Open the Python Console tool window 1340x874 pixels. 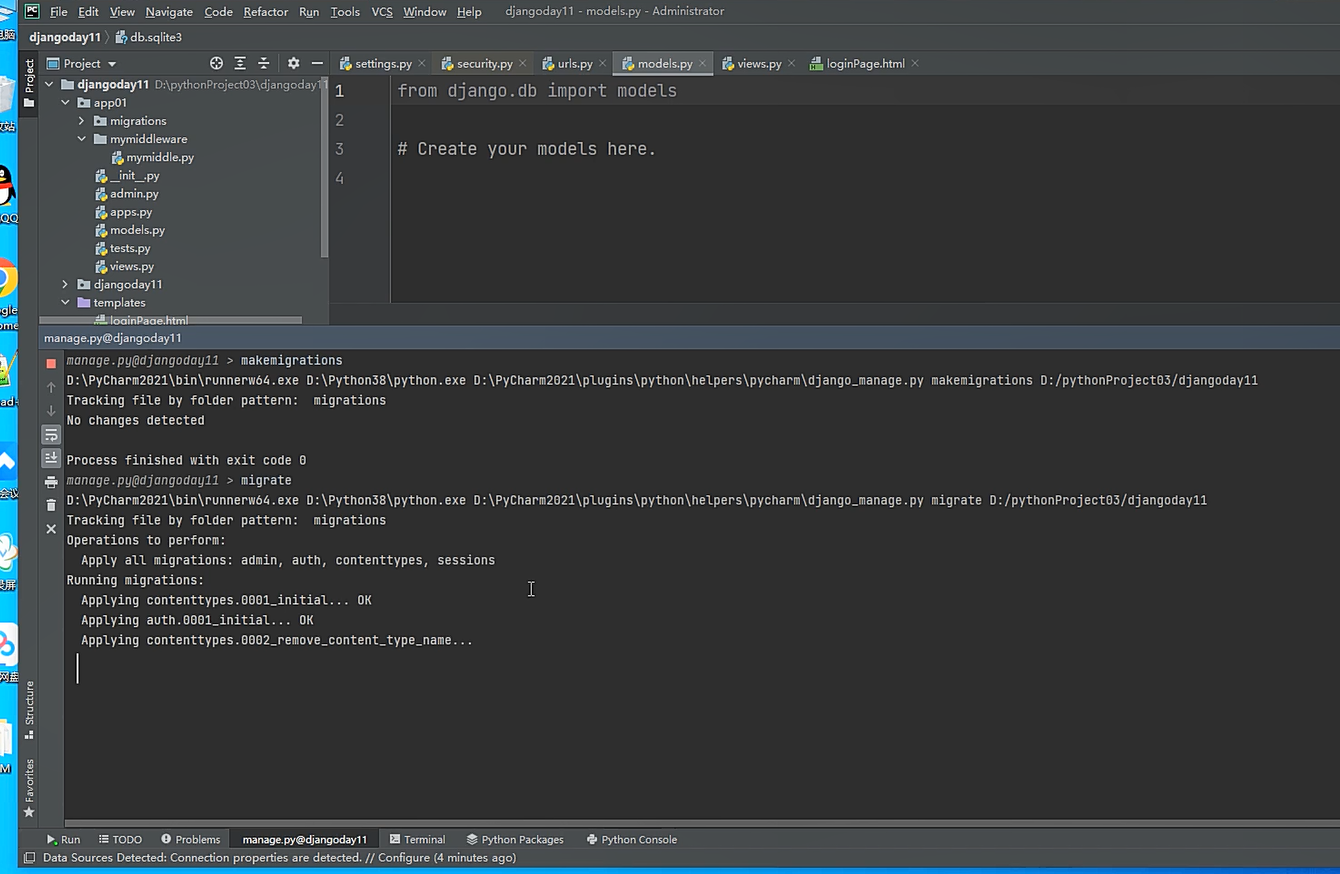click(x=632, y=839)
